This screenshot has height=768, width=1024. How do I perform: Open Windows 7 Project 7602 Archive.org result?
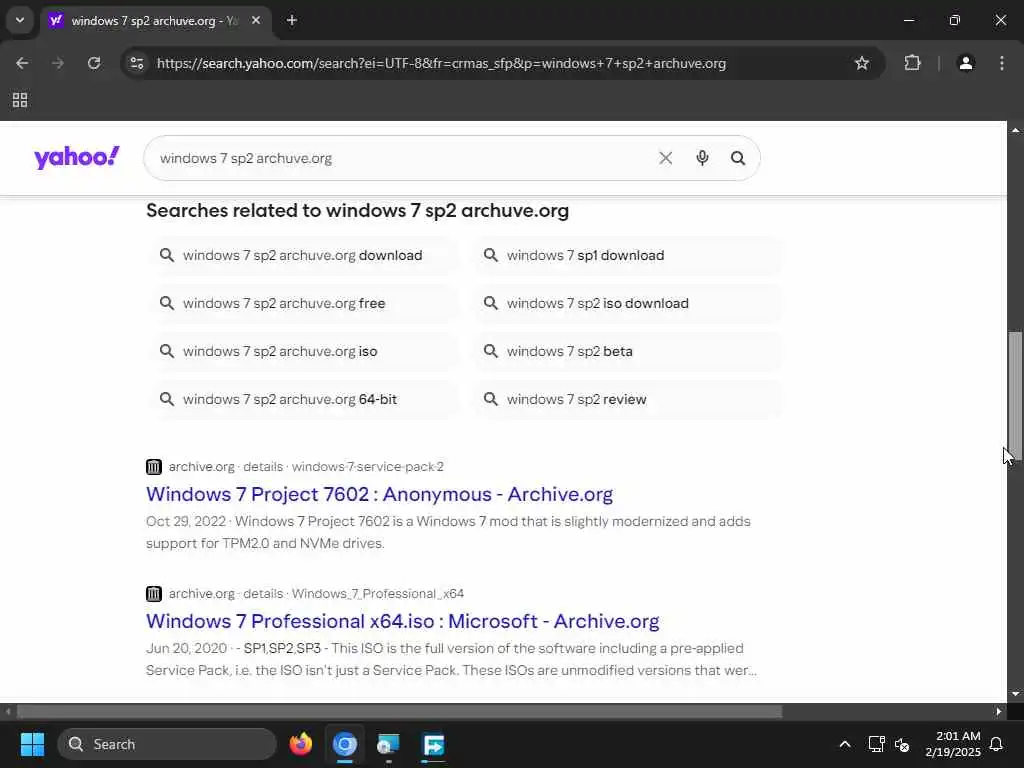pos(379,494)
